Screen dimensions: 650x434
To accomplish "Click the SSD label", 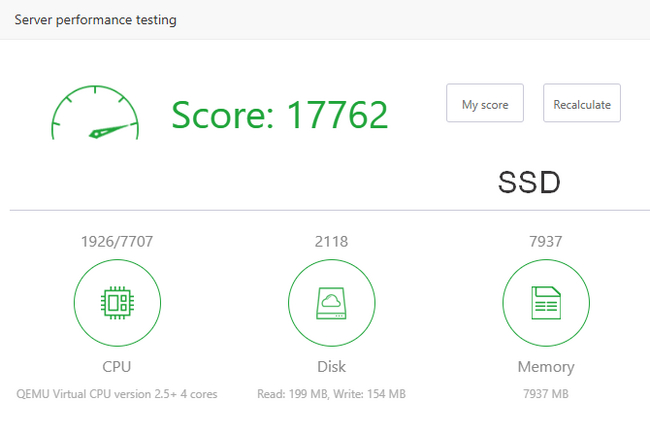I will pyautogui.click(x=529, y=182).
